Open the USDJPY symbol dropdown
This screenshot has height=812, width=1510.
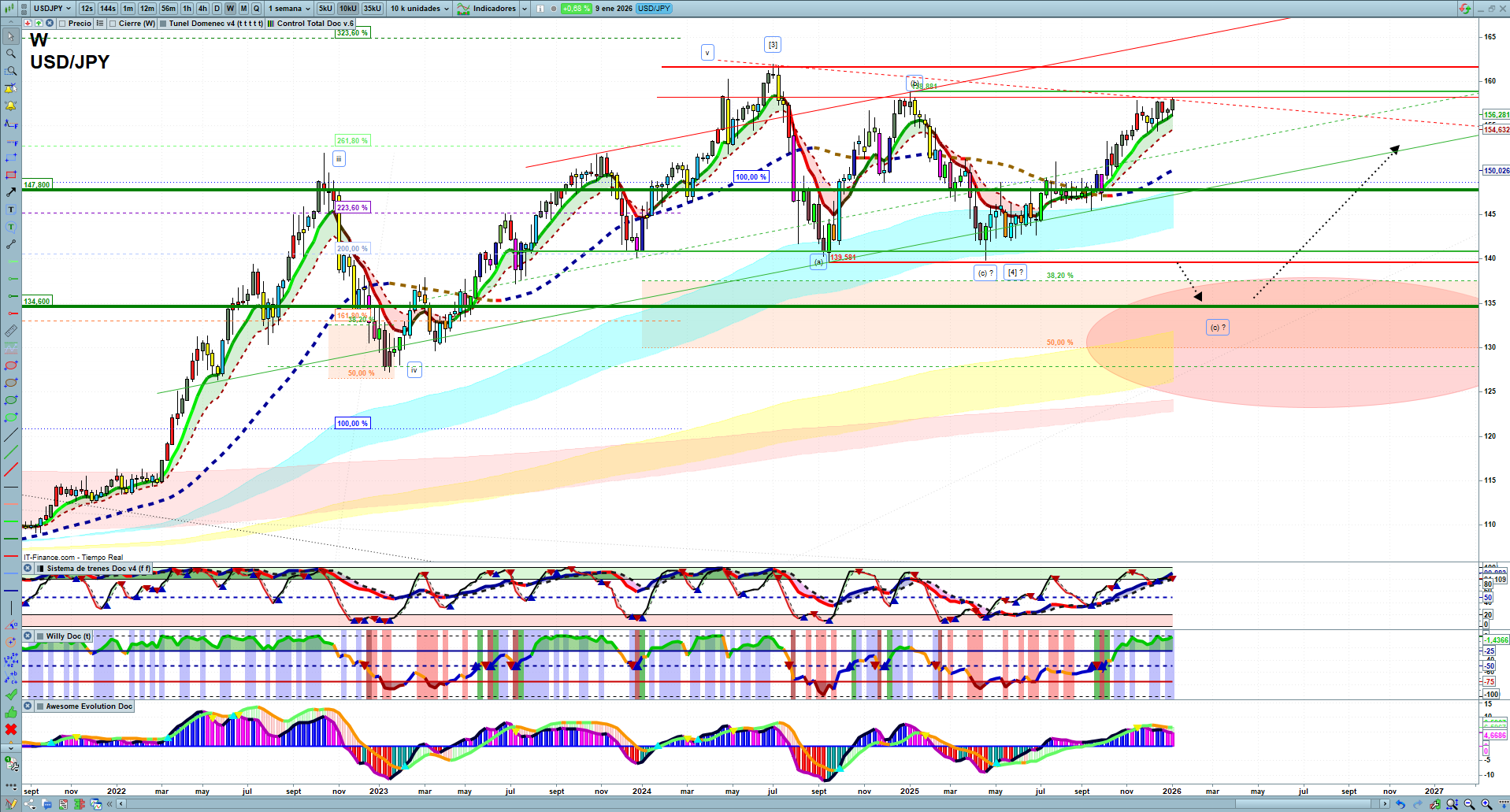[x=52, y=9]
